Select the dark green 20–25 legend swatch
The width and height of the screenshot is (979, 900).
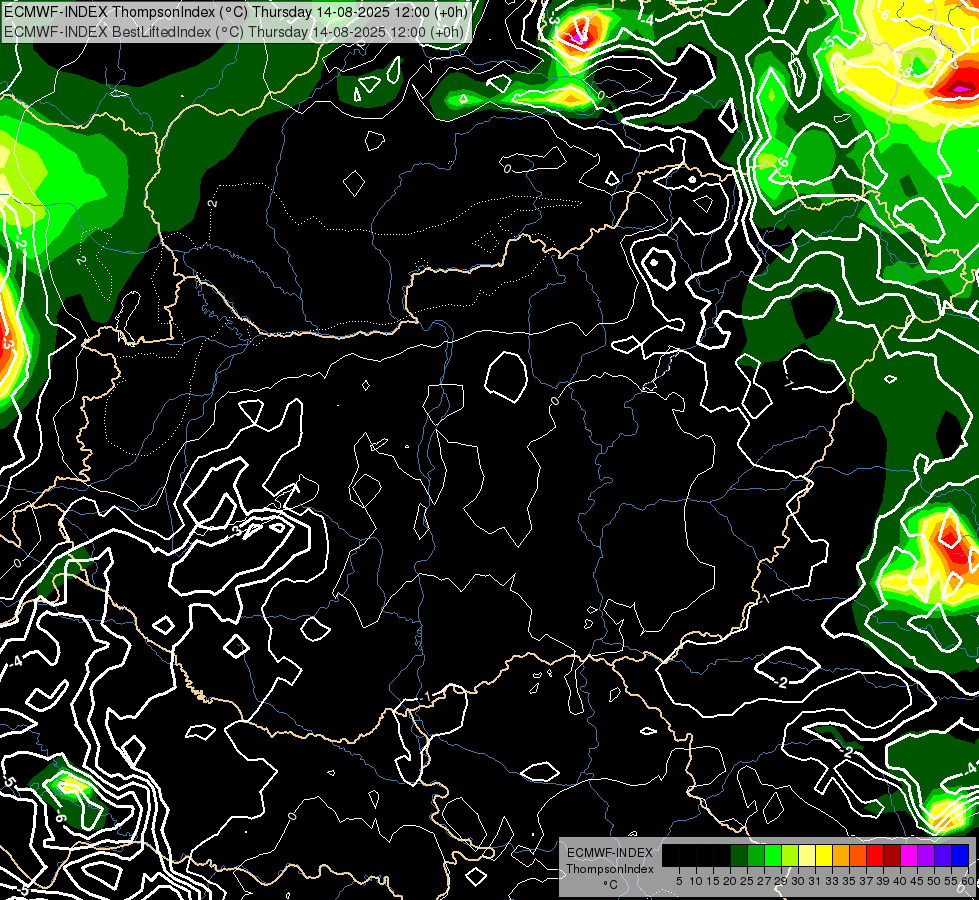click(x=739, y=855)
